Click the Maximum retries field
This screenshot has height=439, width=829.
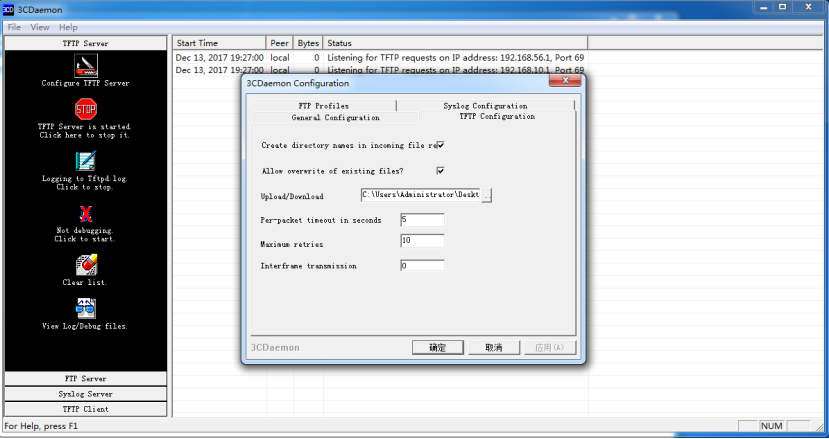422,241
